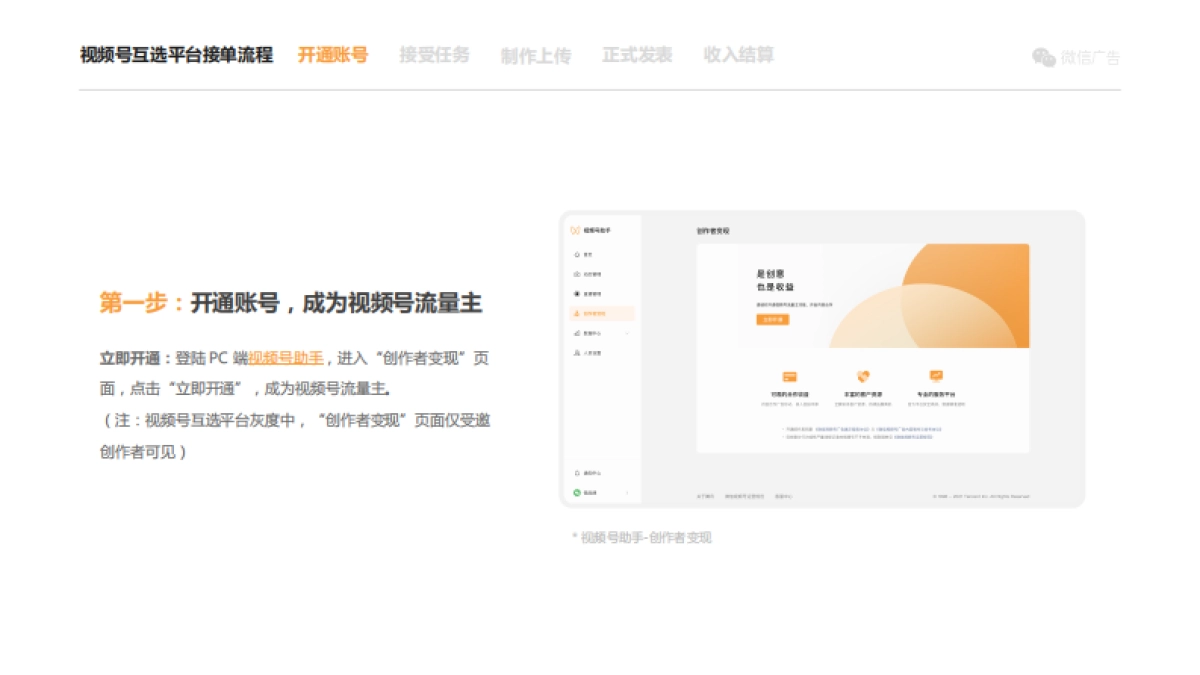Open 动态管理 via its camera sidebar icon
Screen dimensions: 1200x675
click(x=576, y=273)
